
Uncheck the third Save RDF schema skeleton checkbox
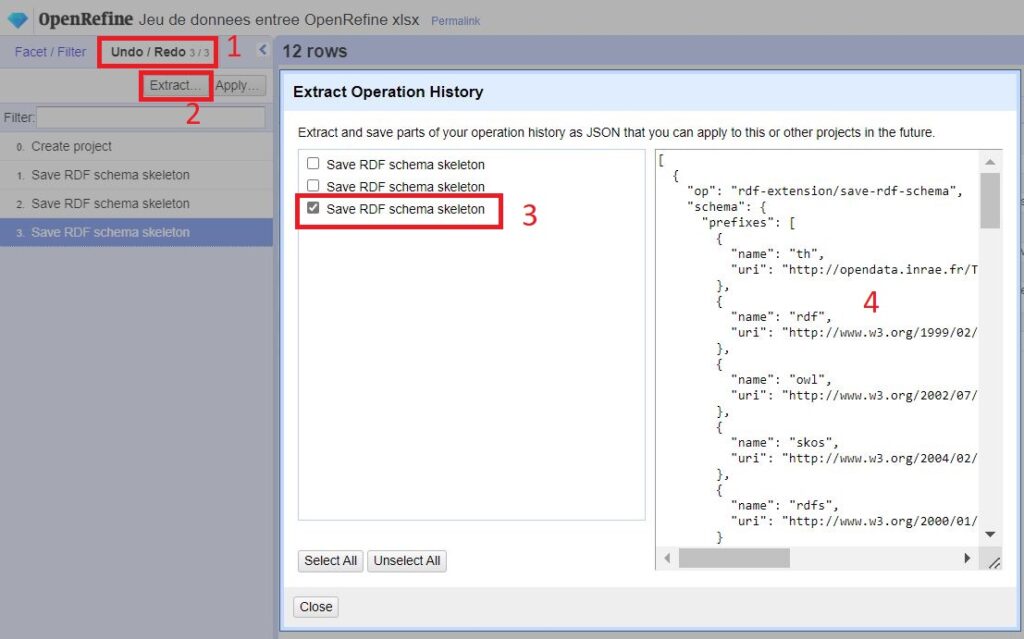(314, 209)
